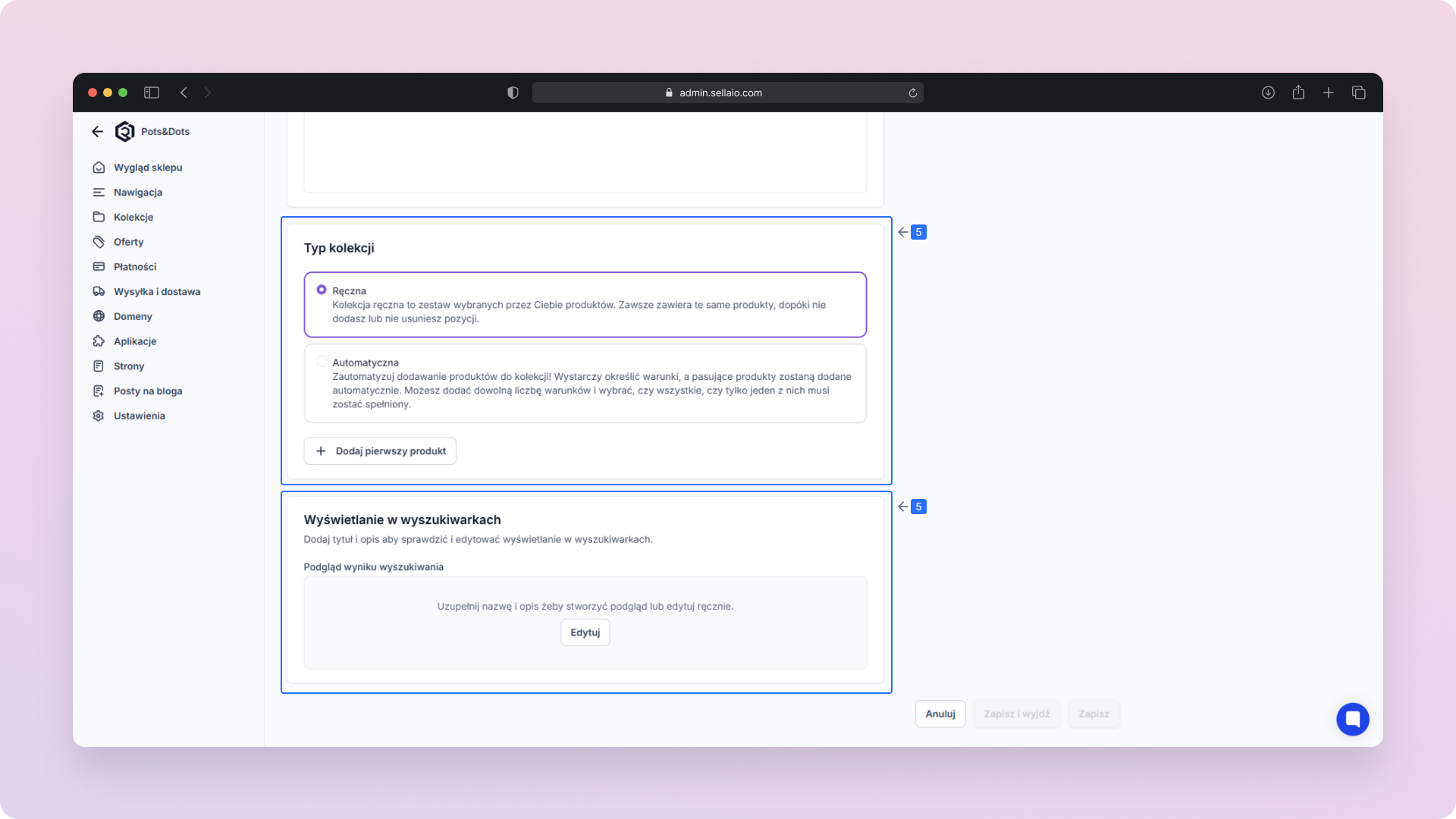The width and height of the screenshot is (1456, 819).
Task: Click the Posty na bloga icon
Action: 99,391
